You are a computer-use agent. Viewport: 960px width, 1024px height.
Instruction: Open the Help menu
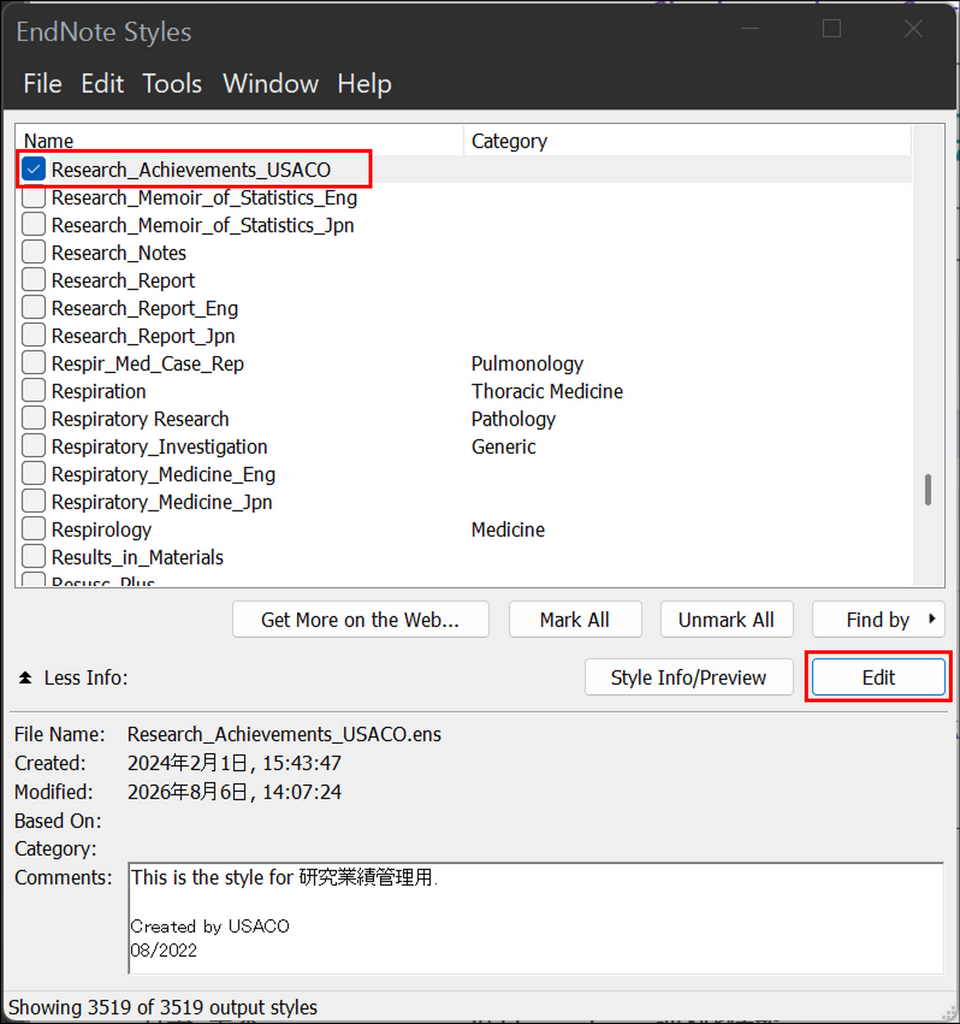364,84
